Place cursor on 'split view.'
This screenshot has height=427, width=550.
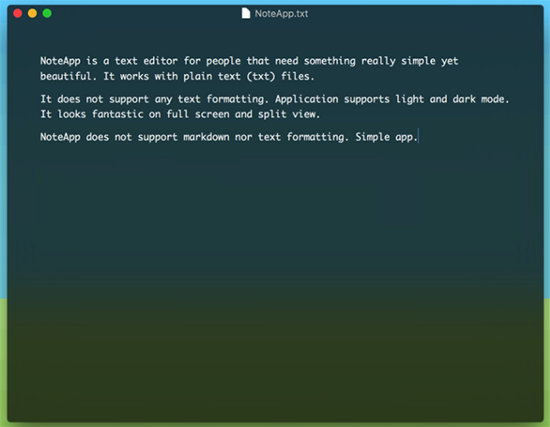289,114
